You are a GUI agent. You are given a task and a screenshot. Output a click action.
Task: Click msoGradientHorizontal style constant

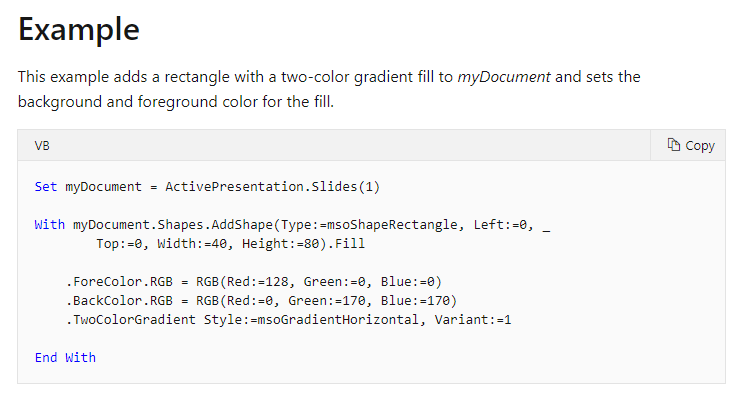[338, 320]
